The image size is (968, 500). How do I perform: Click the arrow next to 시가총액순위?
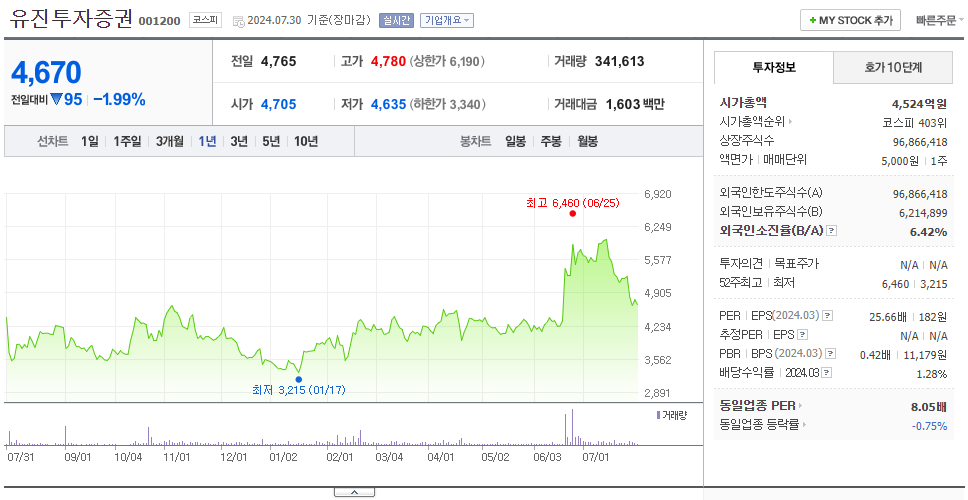click(790, 122)
